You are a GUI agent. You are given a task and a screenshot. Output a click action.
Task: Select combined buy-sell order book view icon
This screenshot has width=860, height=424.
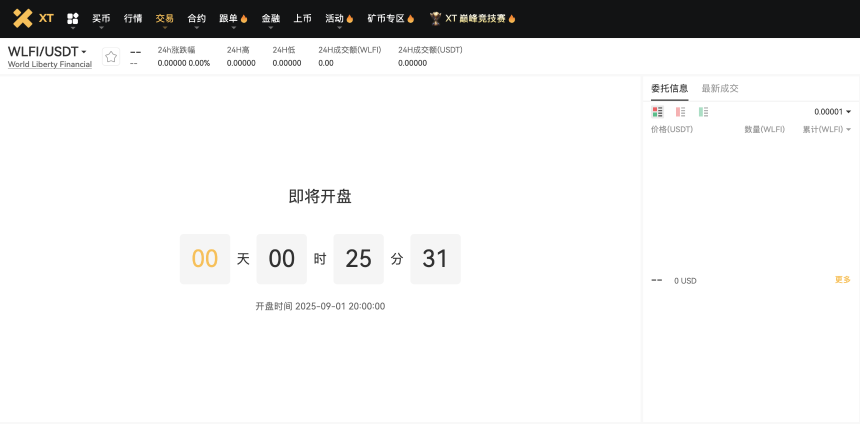[x=657, y=112]
